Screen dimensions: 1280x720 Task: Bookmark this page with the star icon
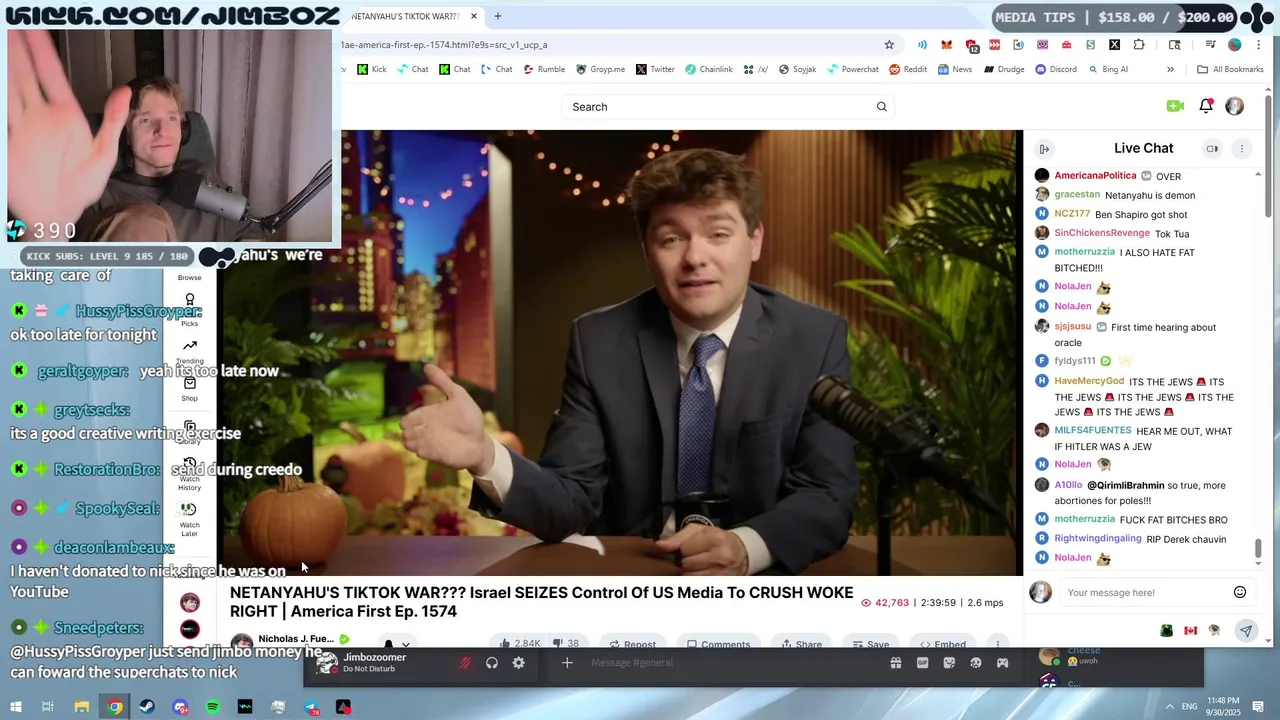click(x=889, y=45)
